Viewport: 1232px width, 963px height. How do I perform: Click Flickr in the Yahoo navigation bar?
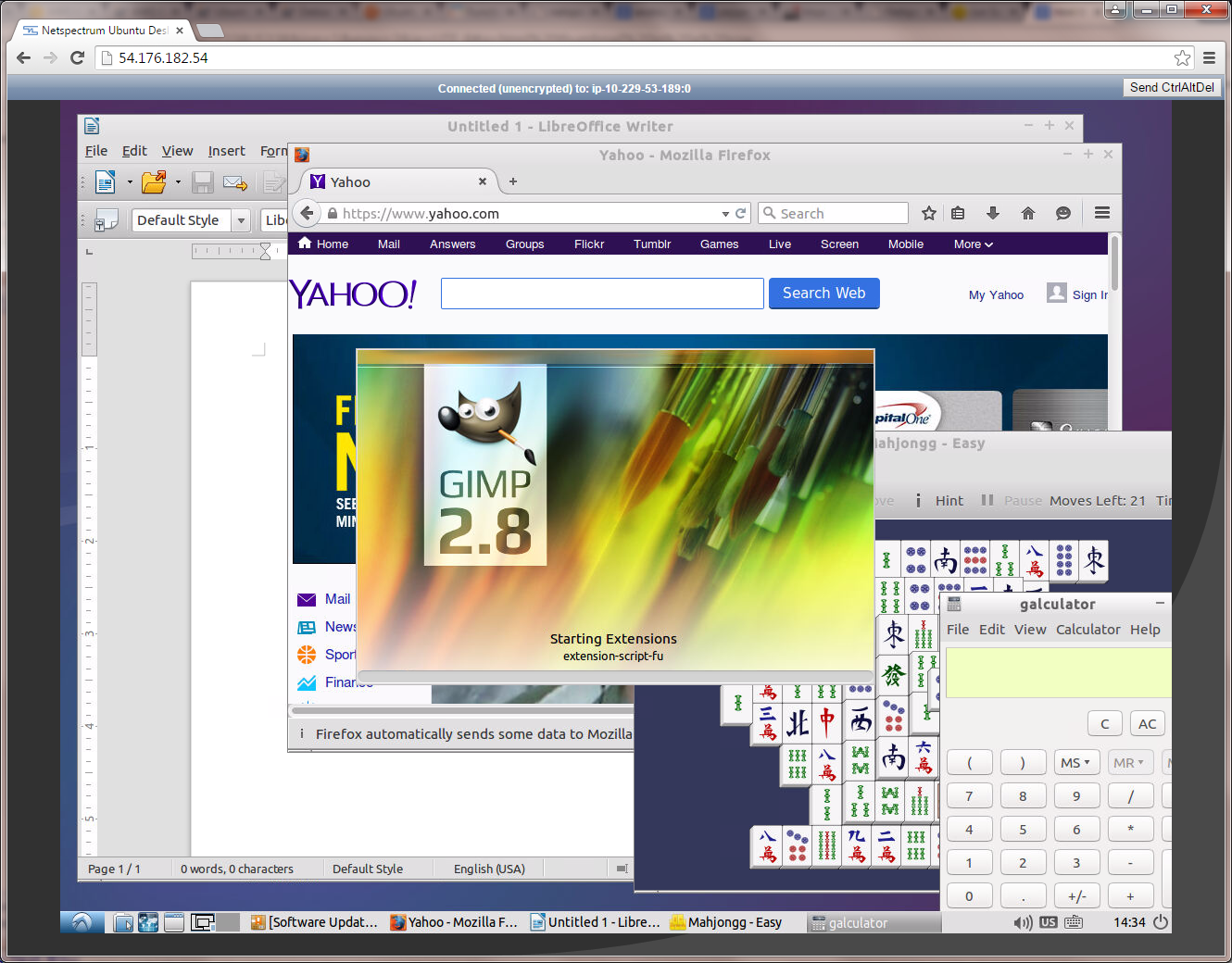pyautogui.click(x=589, y=244)
